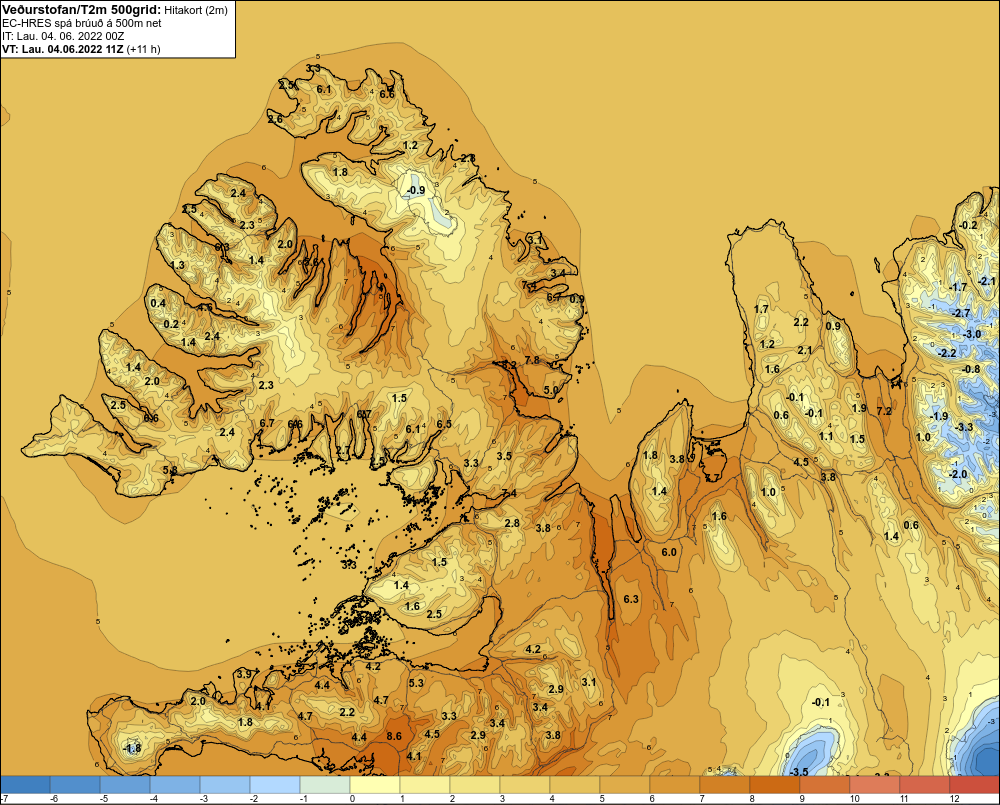Image resolution: width=1000 pixels, height=805 pixels.
Task: Select the line 'EC-HRES spá brúuð á 500m net'
Action: point(82,24)
